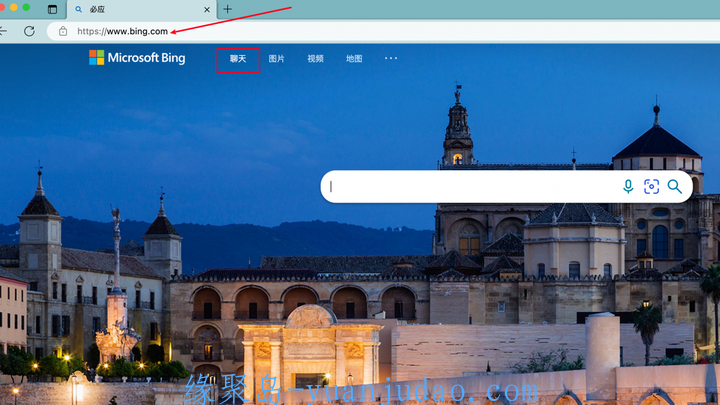Open the tab overview sidebar icon

52,9
